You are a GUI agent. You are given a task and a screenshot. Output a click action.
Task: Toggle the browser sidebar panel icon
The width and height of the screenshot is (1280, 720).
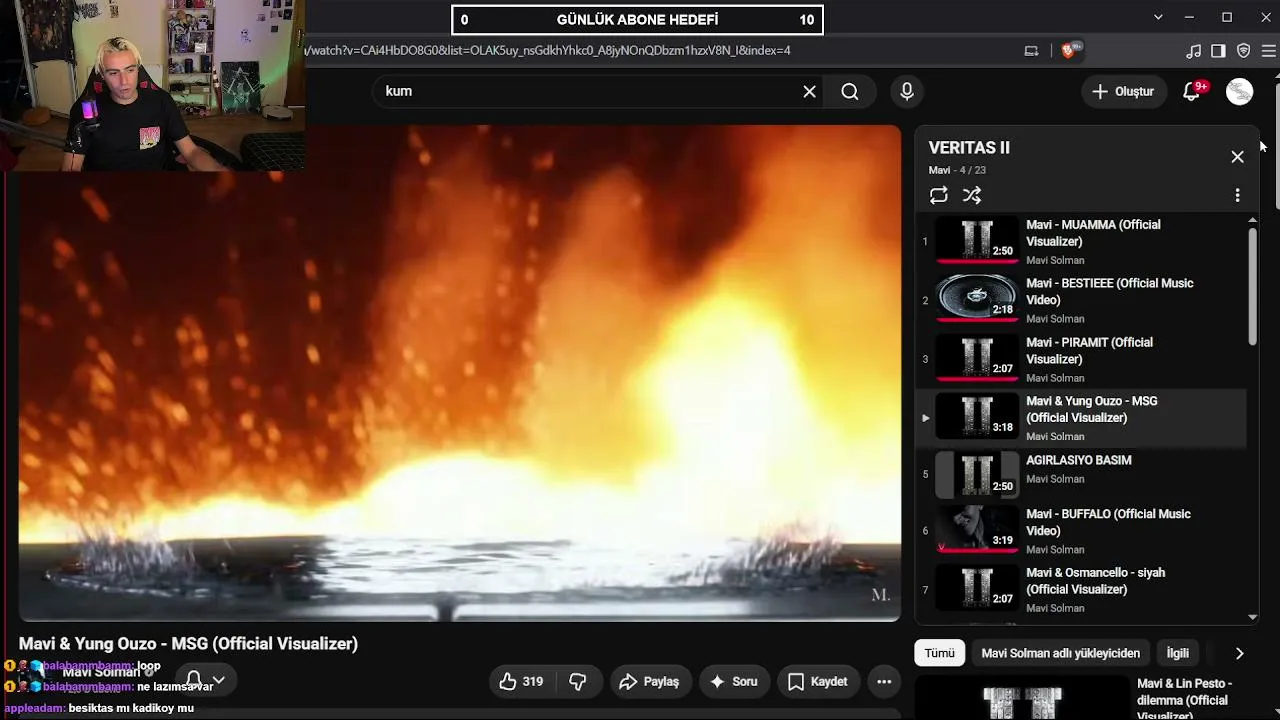click(x=1218, y=51)
